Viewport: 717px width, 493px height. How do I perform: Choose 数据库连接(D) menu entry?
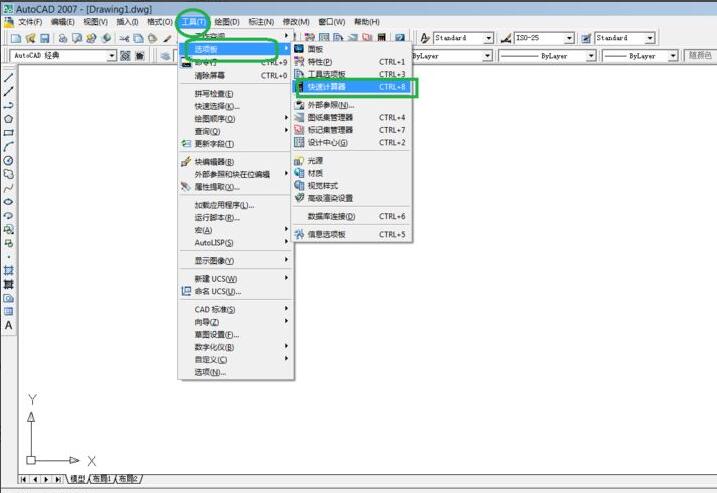pos(352,216)
